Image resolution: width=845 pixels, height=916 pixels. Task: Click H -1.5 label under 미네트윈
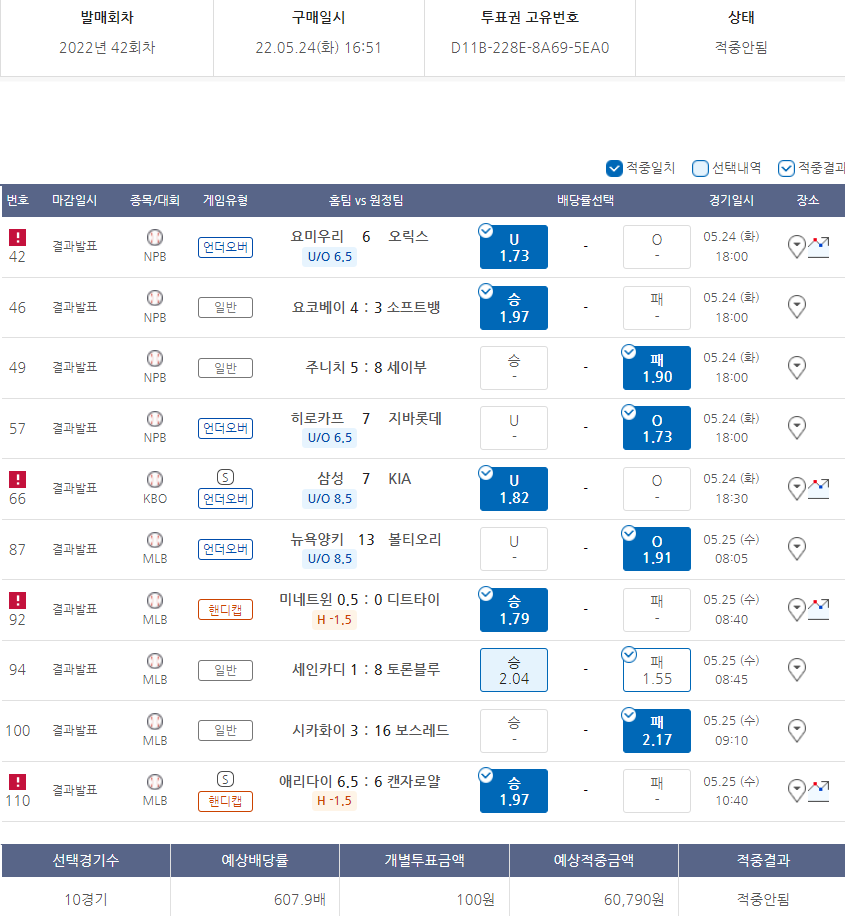pos(334,620)
